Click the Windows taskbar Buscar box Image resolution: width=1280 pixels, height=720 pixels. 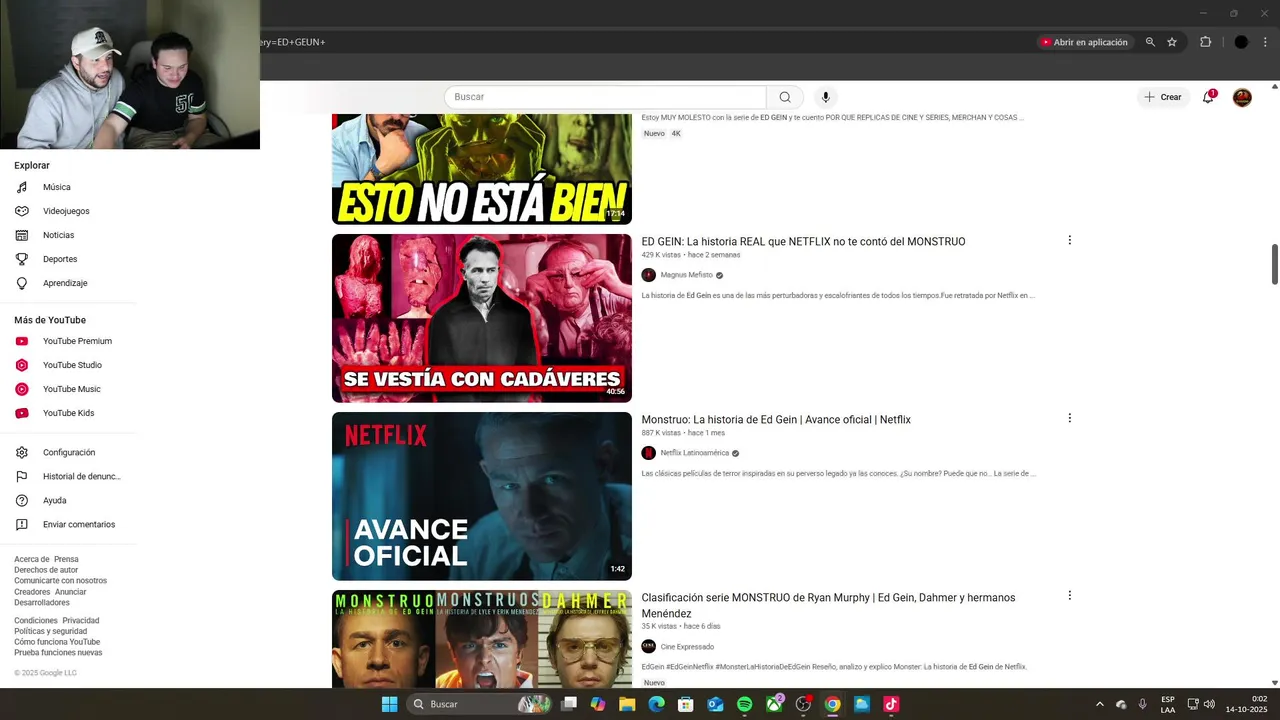click(479, 704)
